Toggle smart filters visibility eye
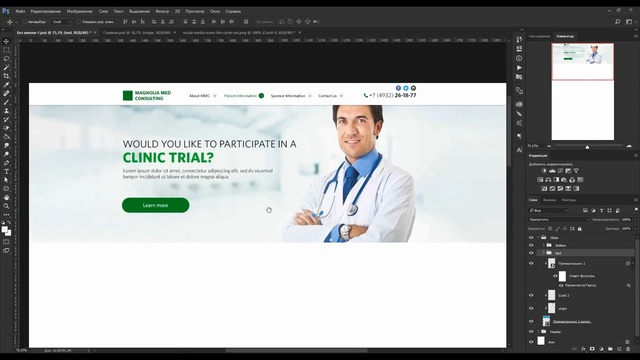 [x=556, y=276]
